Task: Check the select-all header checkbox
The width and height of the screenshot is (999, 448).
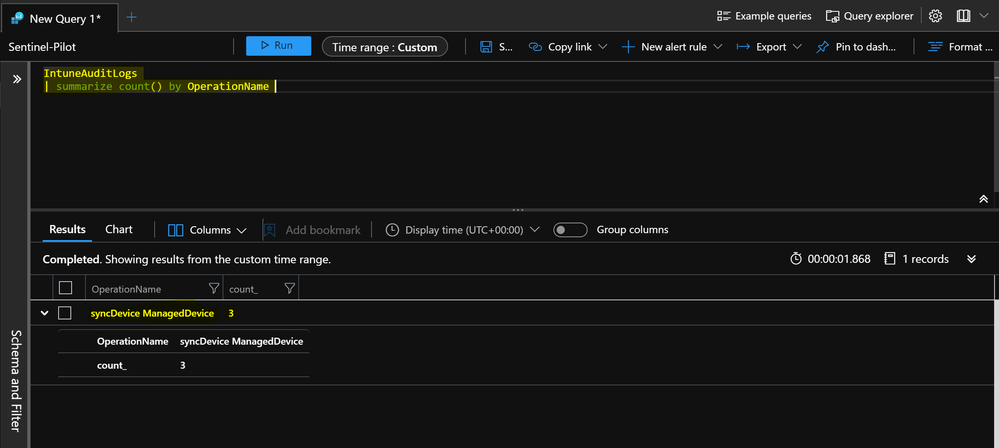Action: (65, 288)
